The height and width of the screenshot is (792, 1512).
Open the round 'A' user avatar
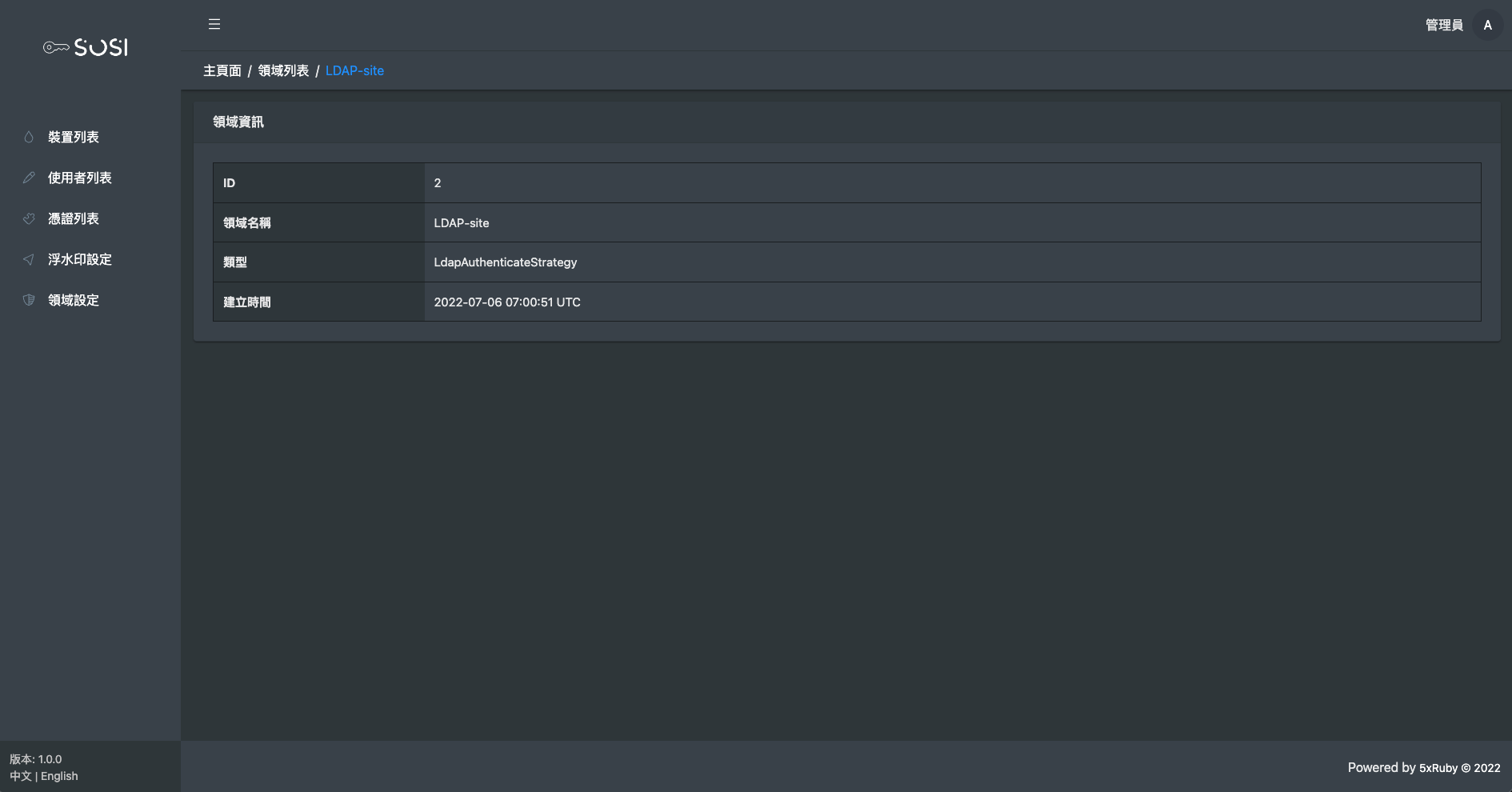[x=1487, y=25]
